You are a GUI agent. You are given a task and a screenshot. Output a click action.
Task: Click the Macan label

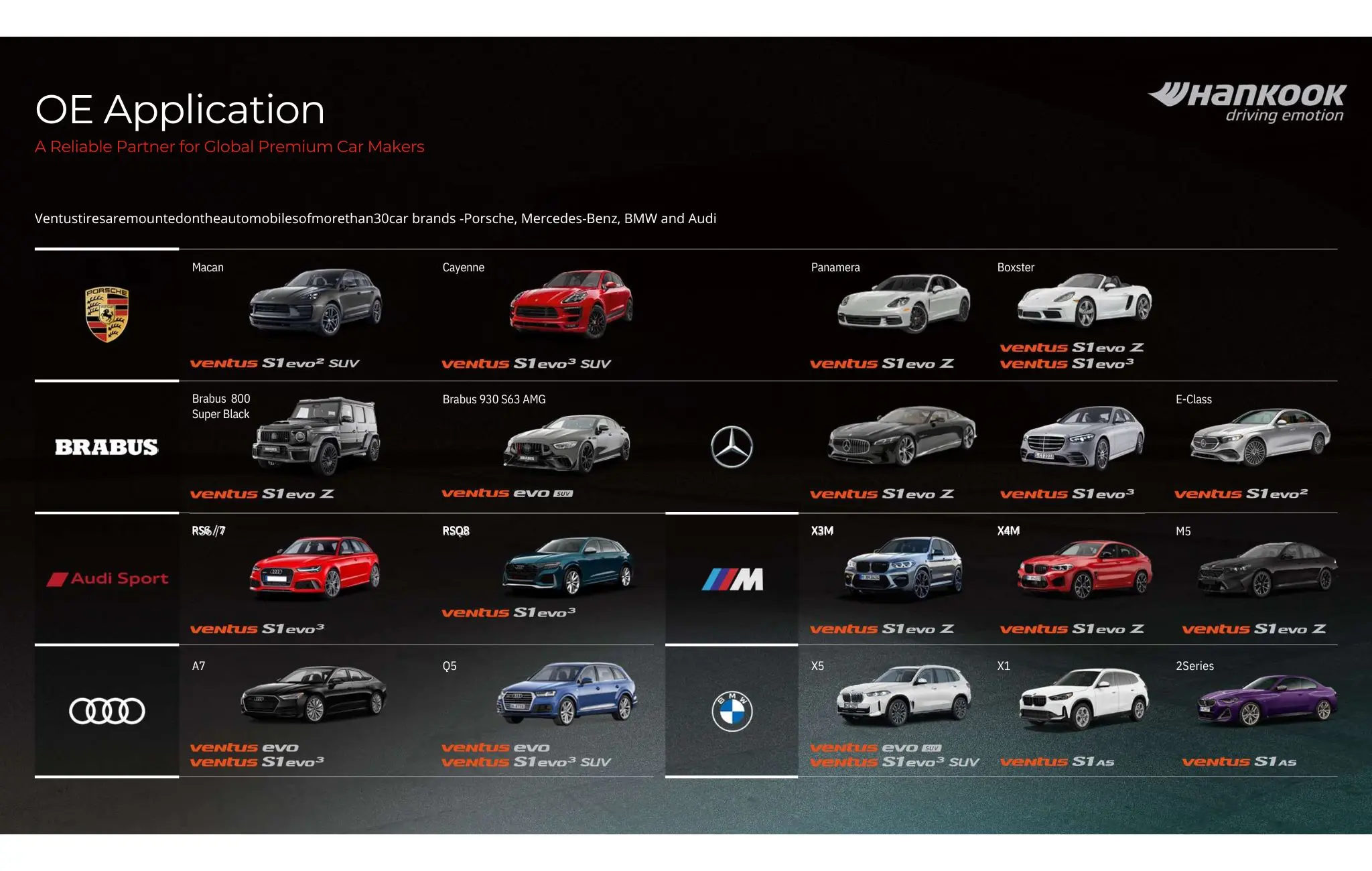pyautogui.click(x=208, y=267)
